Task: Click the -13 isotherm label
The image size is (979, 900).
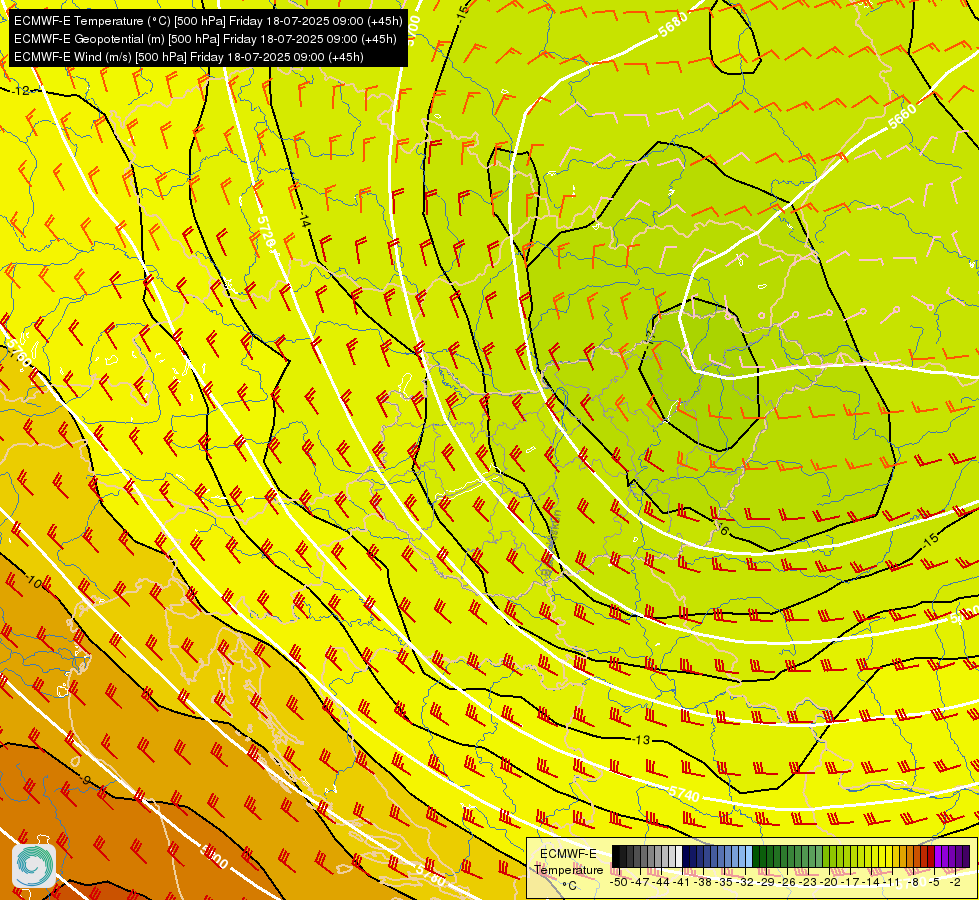Action: (x=642, y=740)
